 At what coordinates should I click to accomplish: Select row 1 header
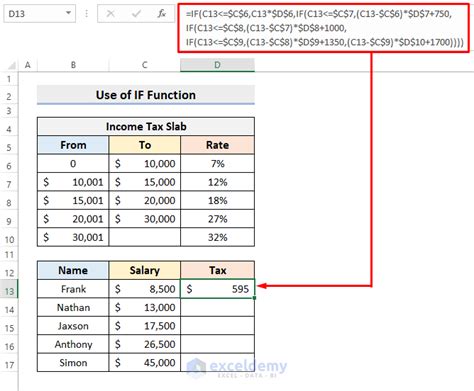[9, 79]
